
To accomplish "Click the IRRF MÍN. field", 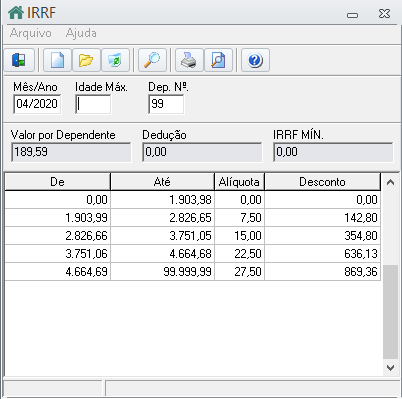I will [x=333, y=152].
